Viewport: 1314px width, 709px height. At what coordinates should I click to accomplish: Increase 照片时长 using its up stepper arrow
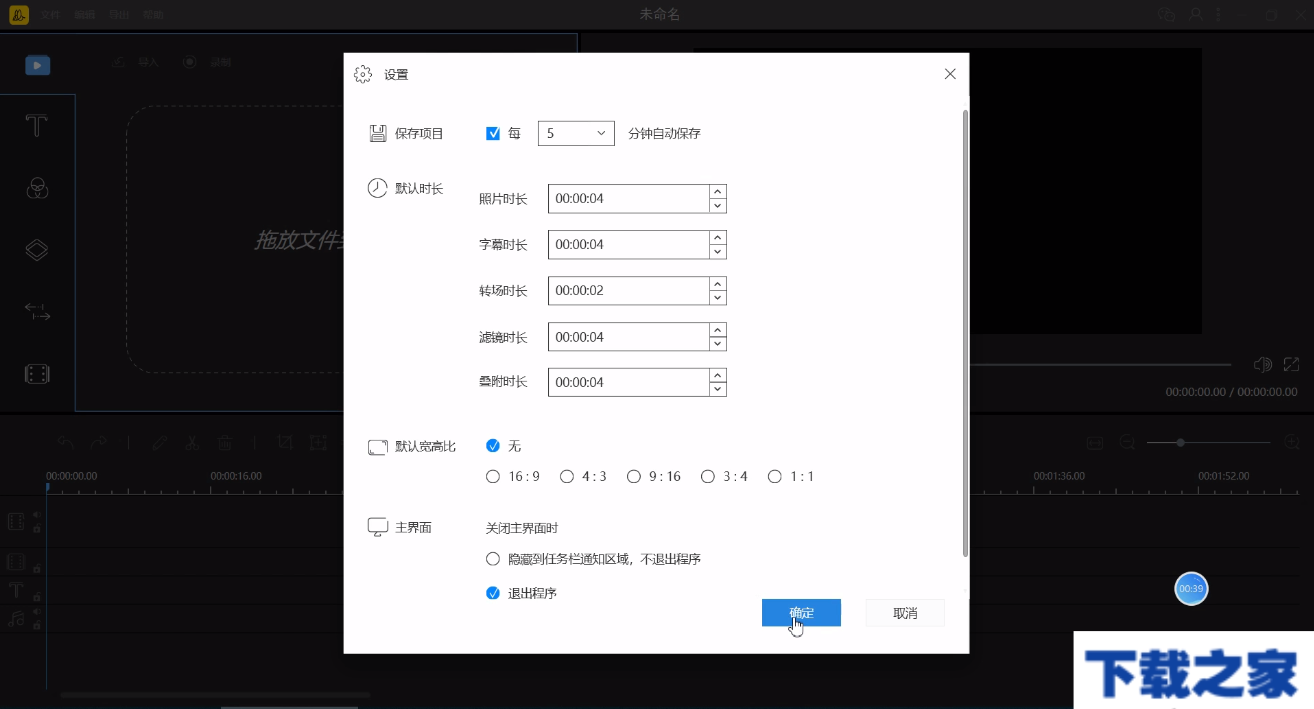[717, 193]
